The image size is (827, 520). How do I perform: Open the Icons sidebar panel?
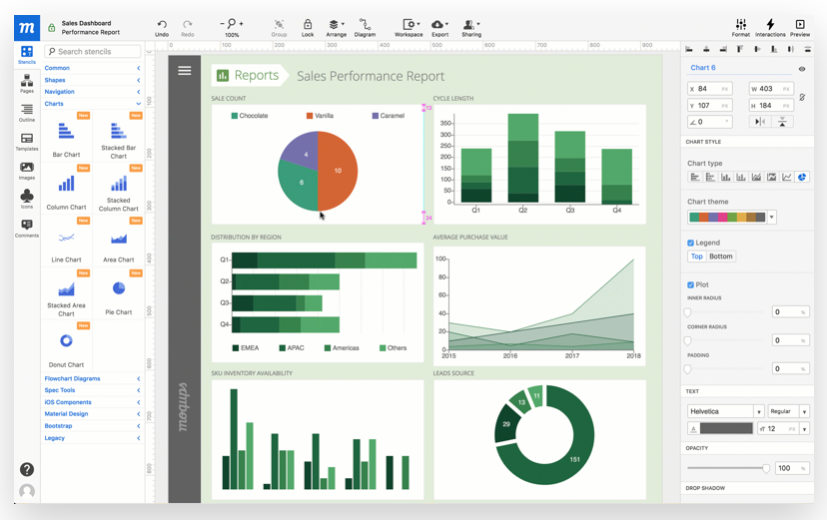[27, 199]
